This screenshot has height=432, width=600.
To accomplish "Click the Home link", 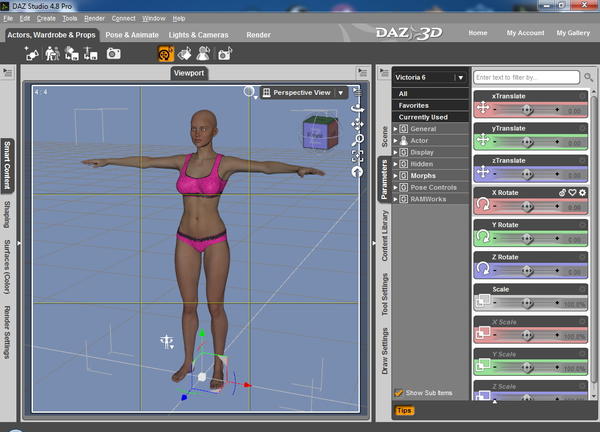I will click(x=478, y=33).
